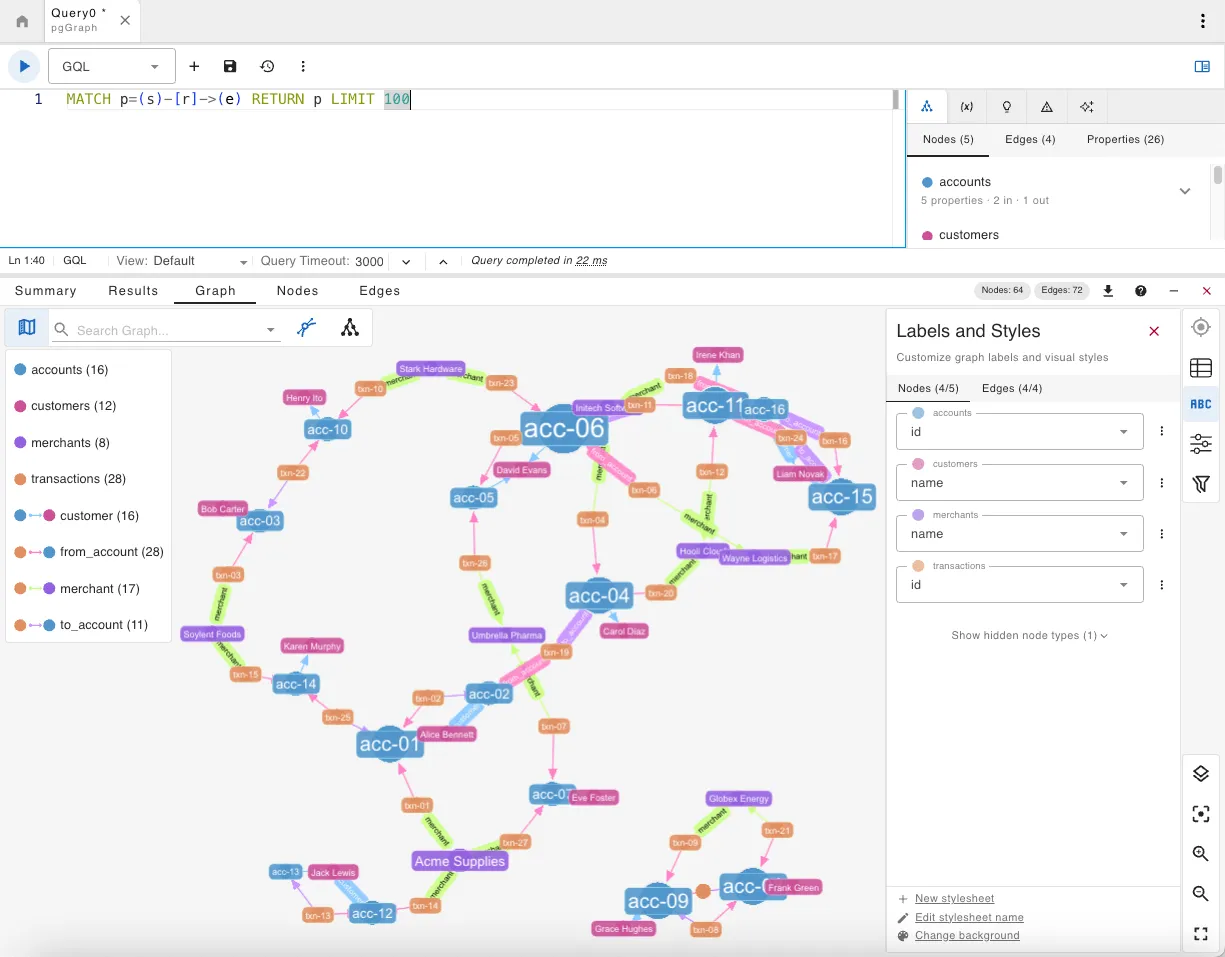
Task: Click Change background link
Action: [967, 936]
